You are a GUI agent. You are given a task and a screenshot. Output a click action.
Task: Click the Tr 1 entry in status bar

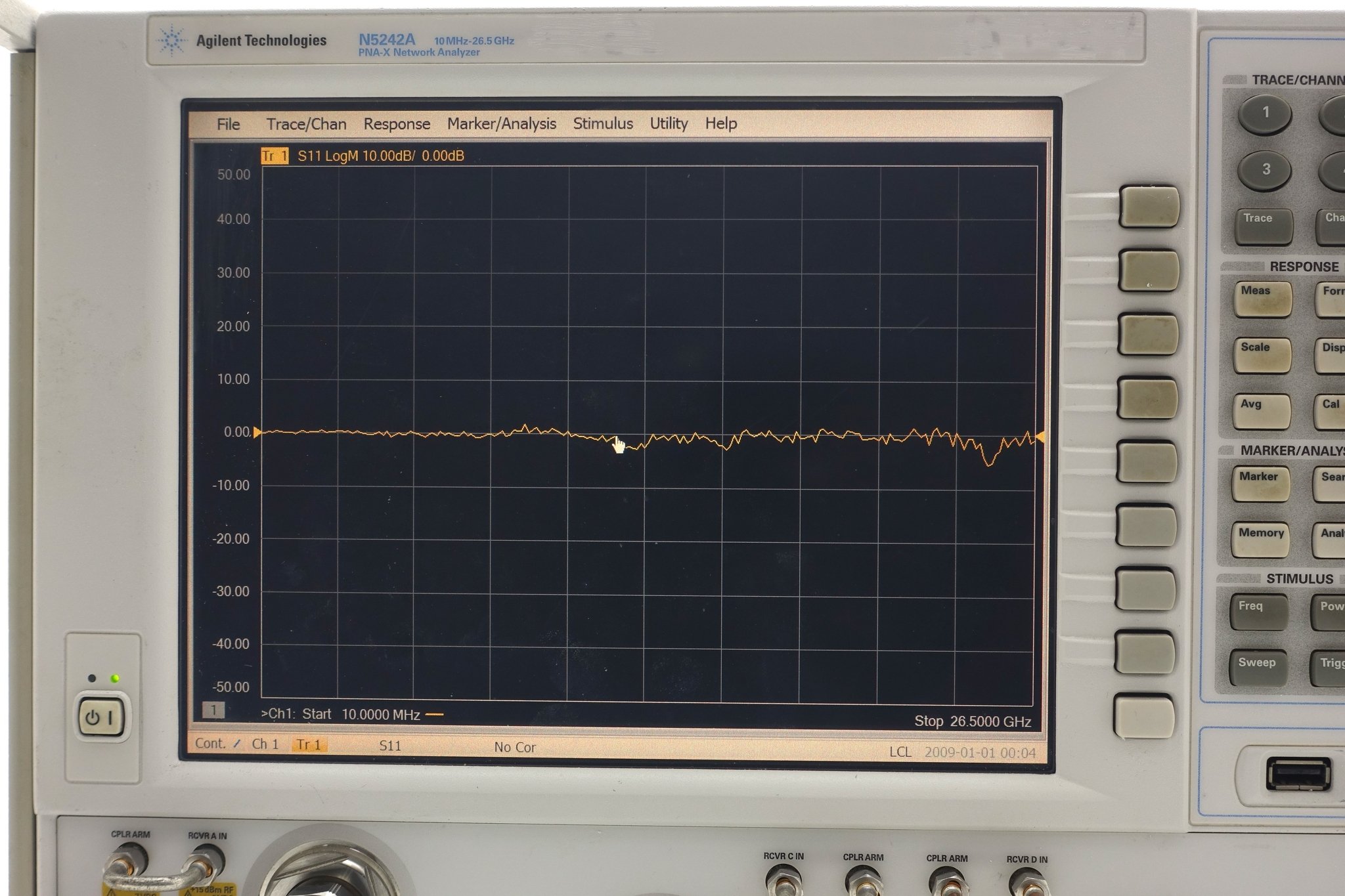click(309, 745)
